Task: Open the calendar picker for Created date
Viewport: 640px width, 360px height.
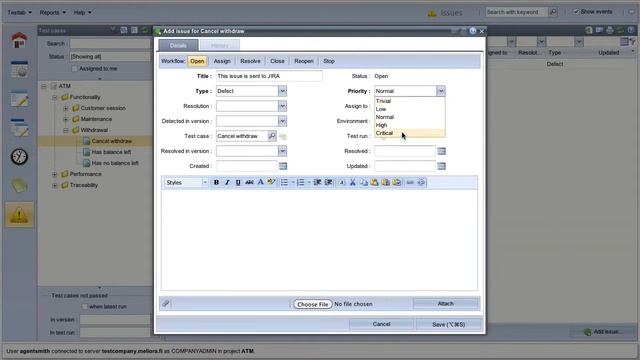Action: click(x=283, y=166)
